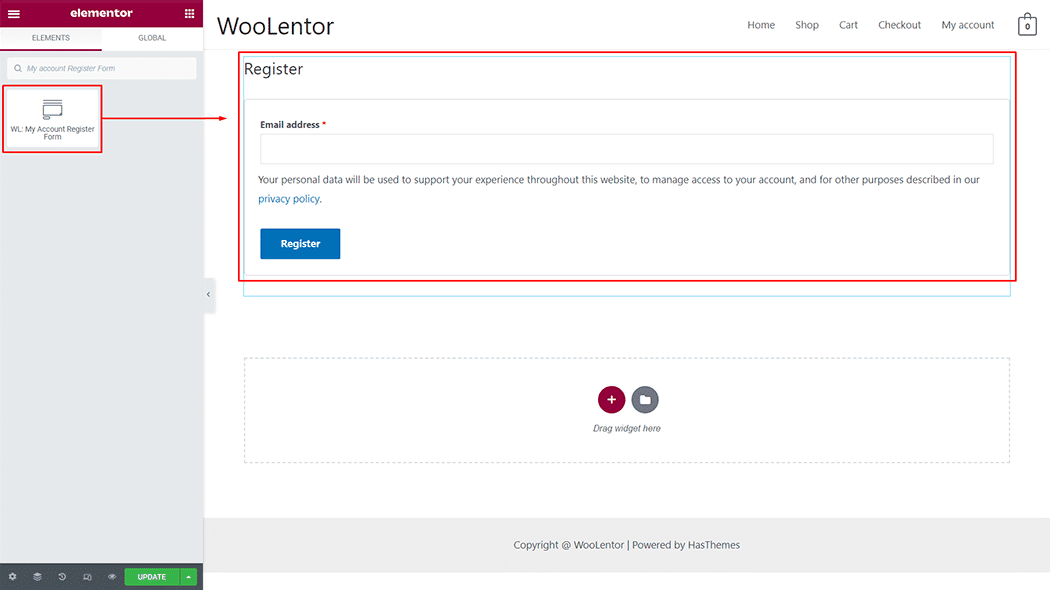Screen dimensions: 1050x590
Task: Expand the save options arrow beside UPDATE
Action: click(188, 576)
